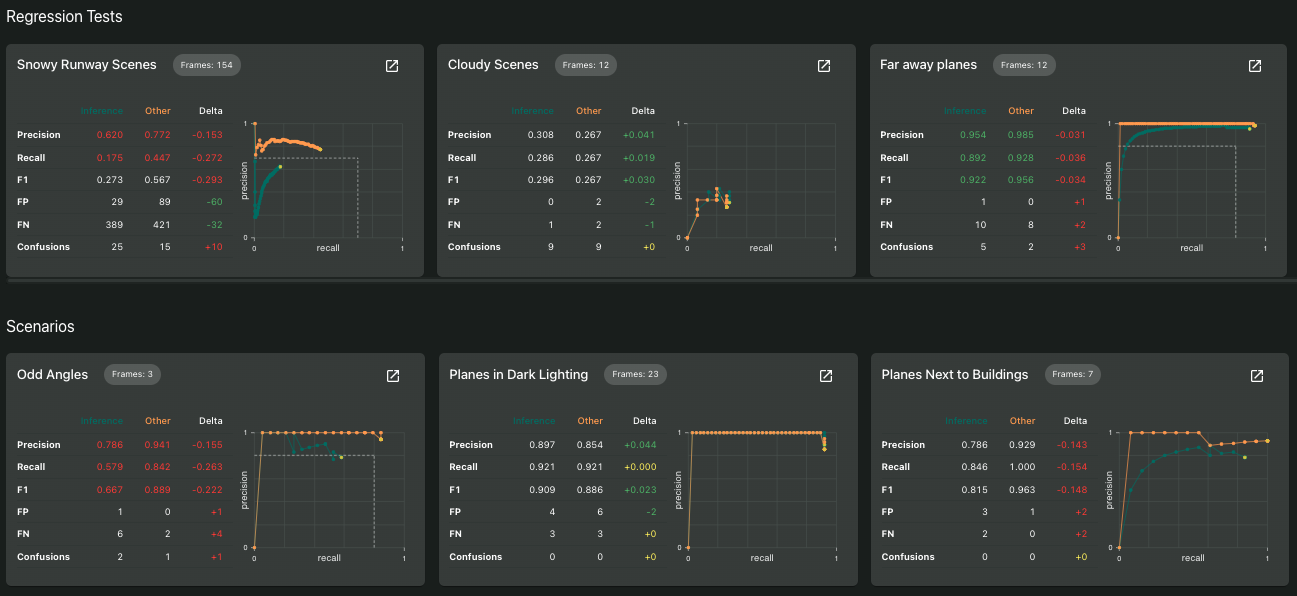
Task: Click the Far away planes title
Action: [928, 65]
